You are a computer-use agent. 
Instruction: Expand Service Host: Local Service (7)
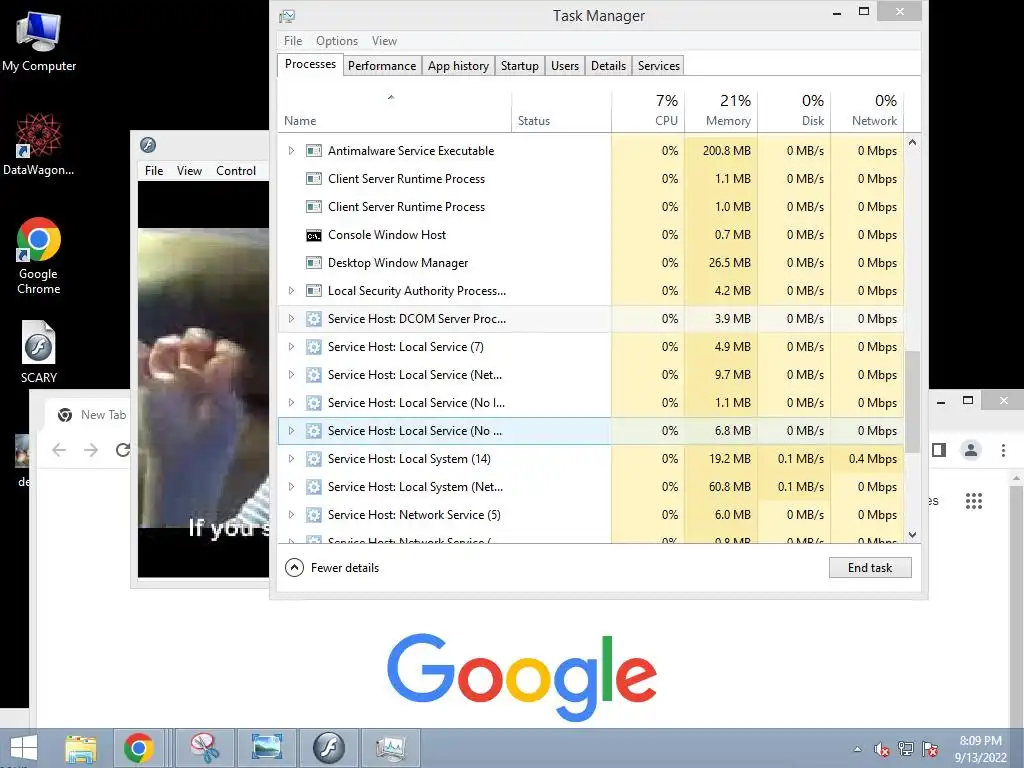point(291,347)
